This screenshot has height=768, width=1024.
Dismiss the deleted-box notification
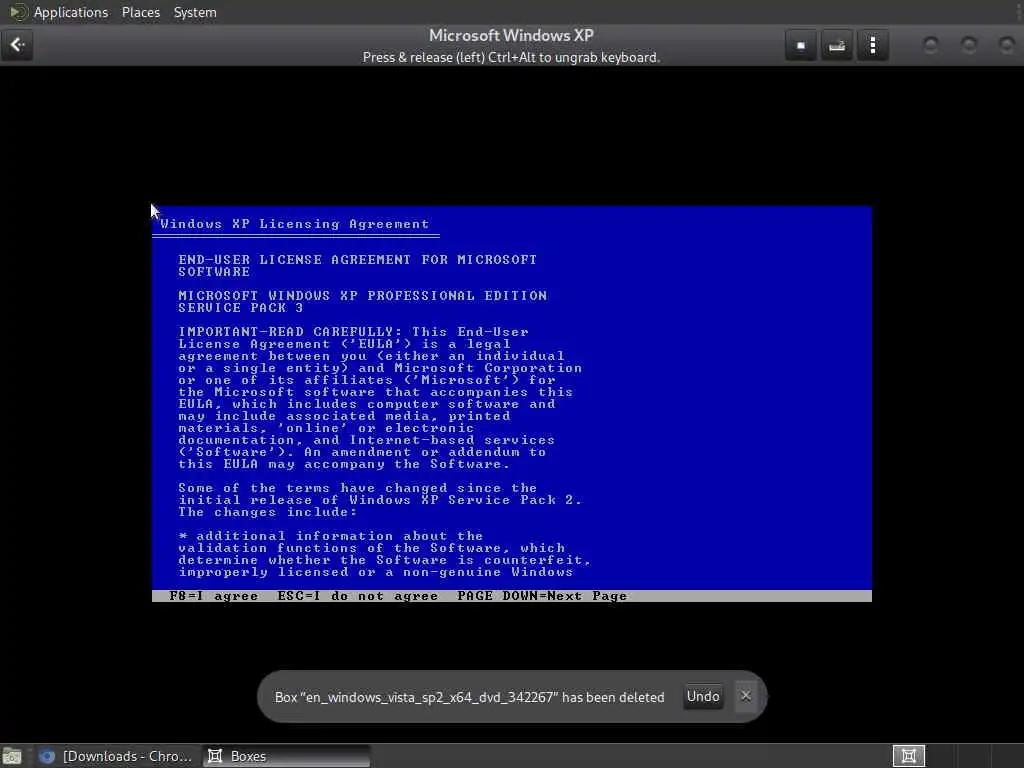point(746,696)
